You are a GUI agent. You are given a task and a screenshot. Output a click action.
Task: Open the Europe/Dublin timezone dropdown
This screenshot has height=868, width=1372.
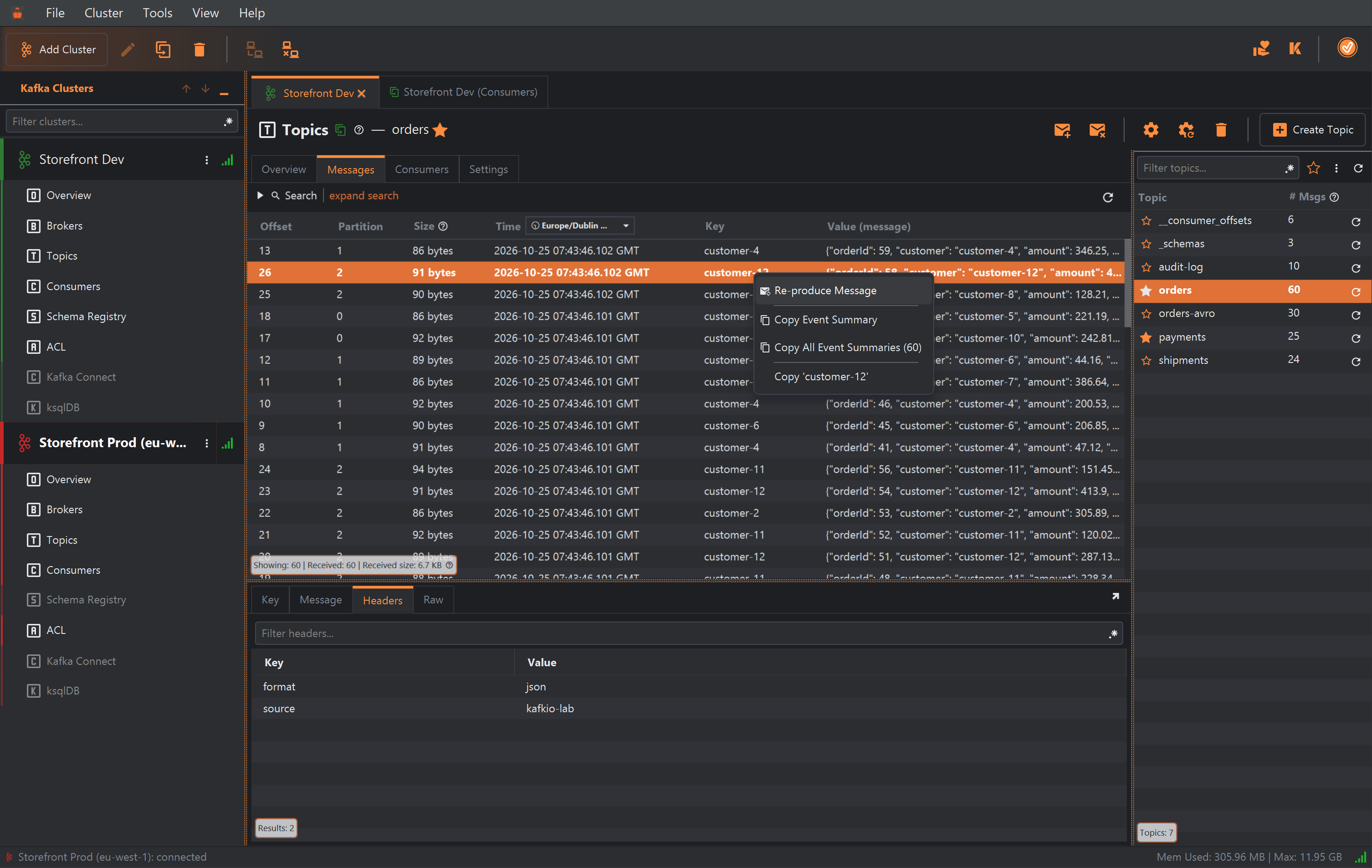[x=579, y=225]
